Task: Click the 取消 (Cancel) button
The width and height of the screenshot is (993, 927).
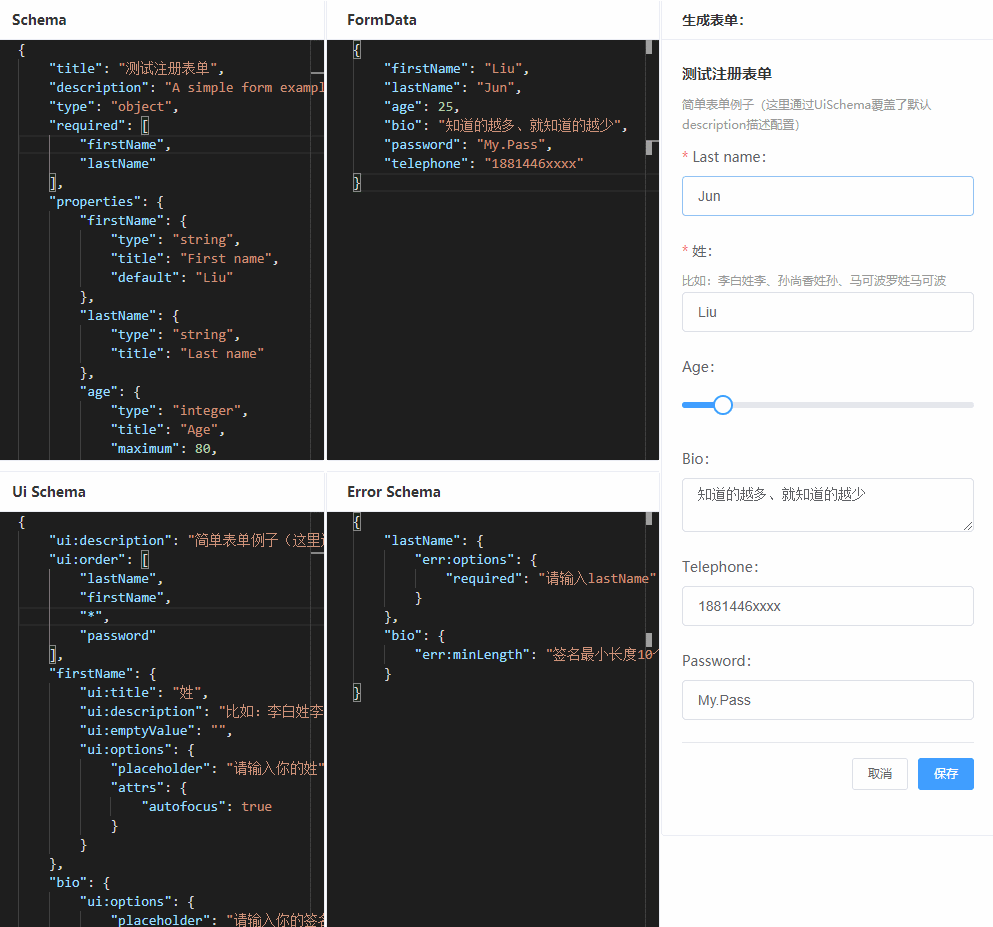Action: (x=879, y=773)
